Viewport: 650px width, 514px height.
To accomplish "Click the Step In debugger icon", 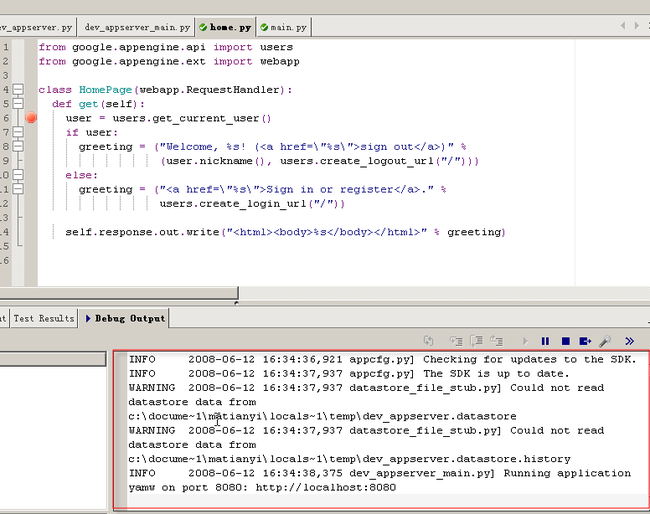I will [x=456, y=341].
